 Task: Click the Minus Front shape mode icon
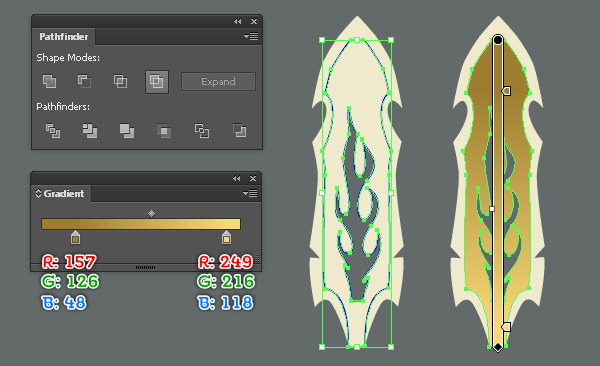[84, 81]
